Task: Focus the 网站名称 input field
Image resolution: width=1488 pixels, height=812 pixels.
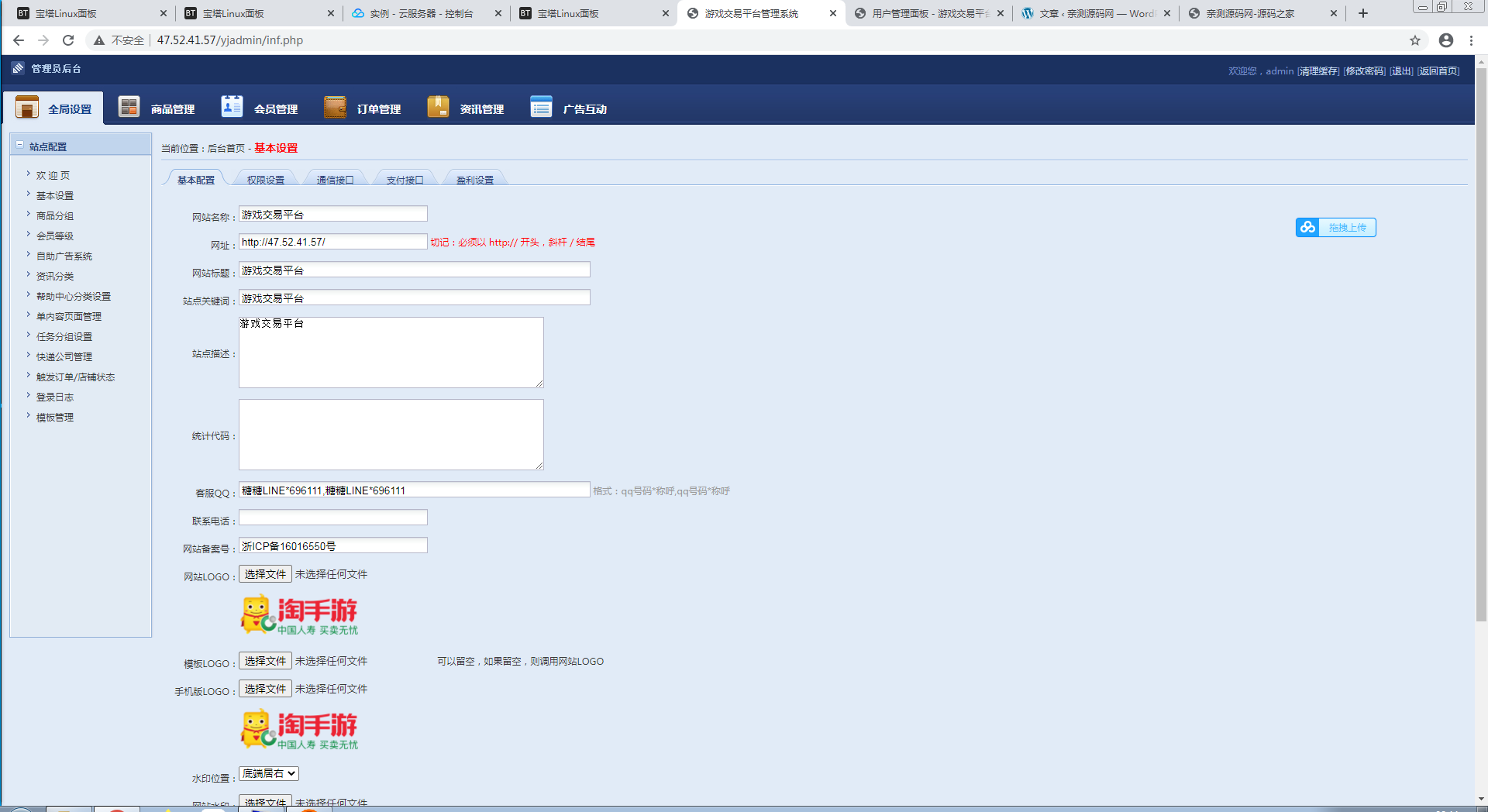Action: coord(333,214)
